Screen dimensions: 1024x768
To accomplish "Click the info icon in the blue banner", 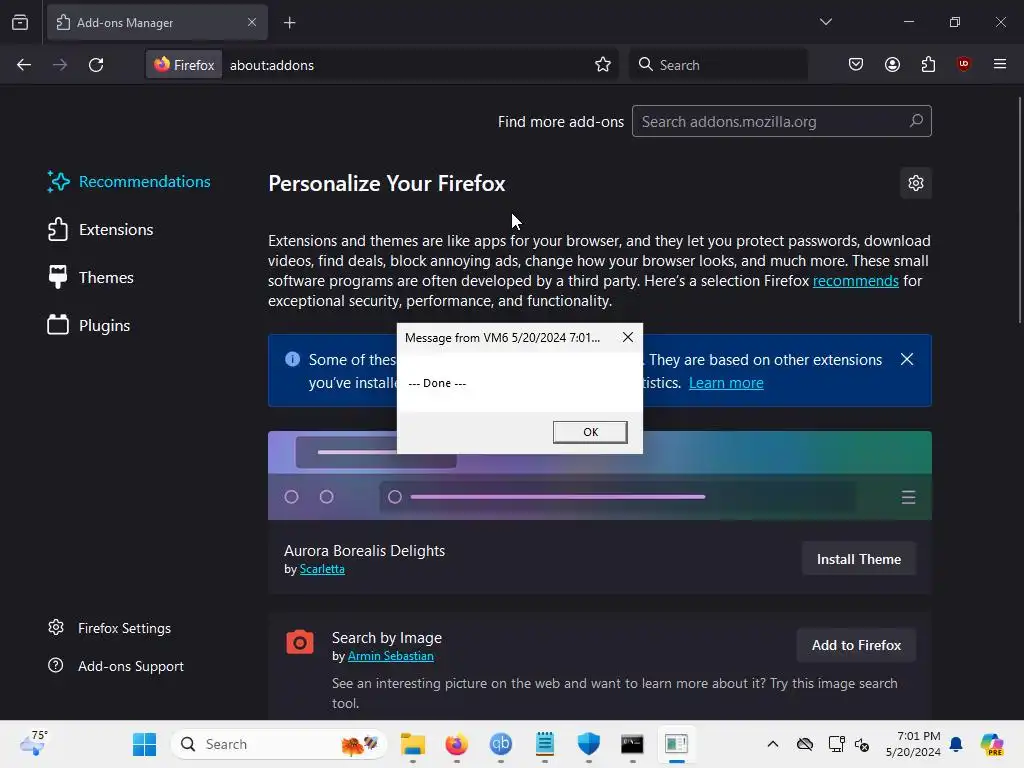I will point(293,359).
